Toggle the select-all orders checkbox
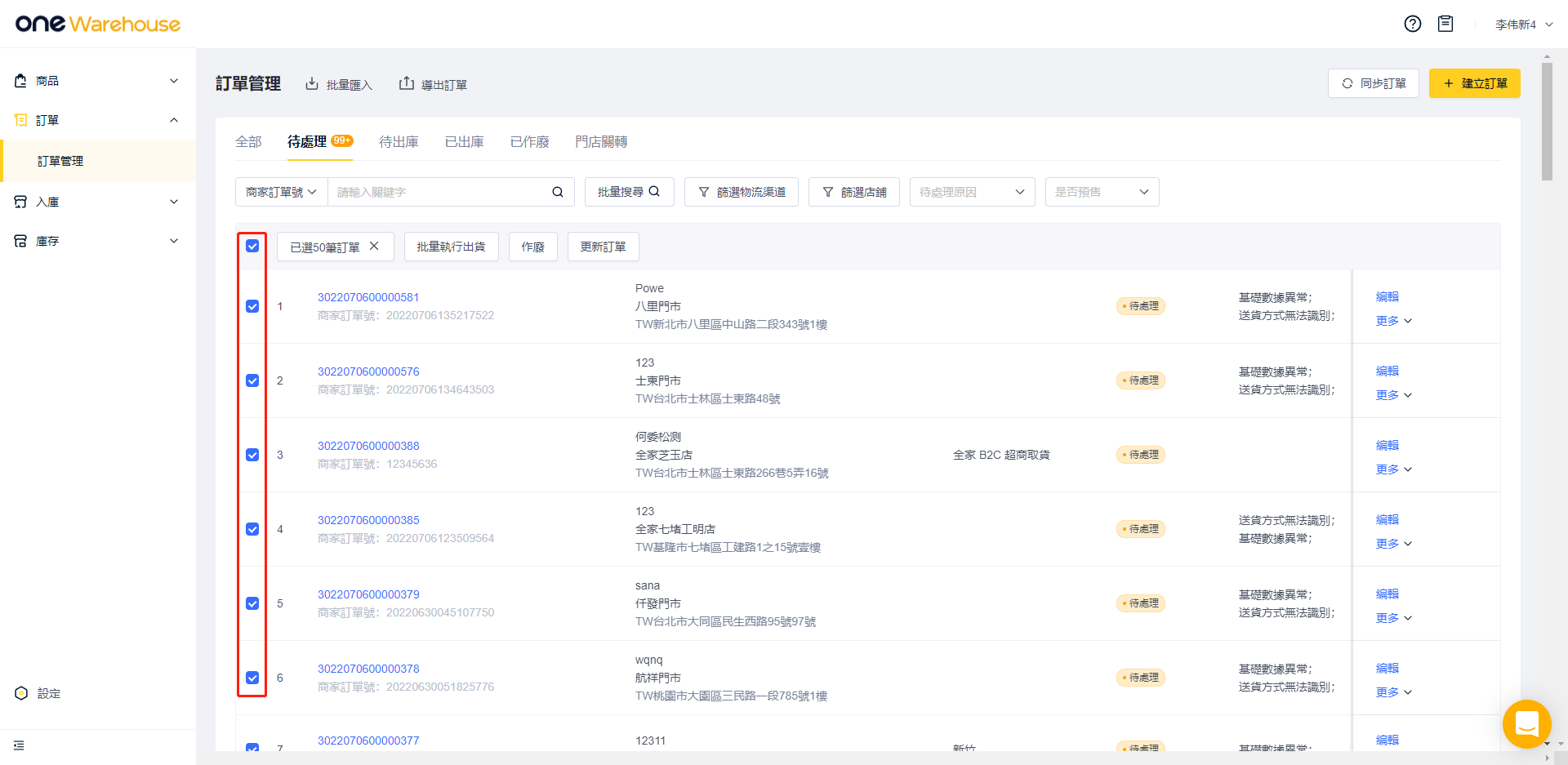The image size is (1568, 765). tap(252, 246)
